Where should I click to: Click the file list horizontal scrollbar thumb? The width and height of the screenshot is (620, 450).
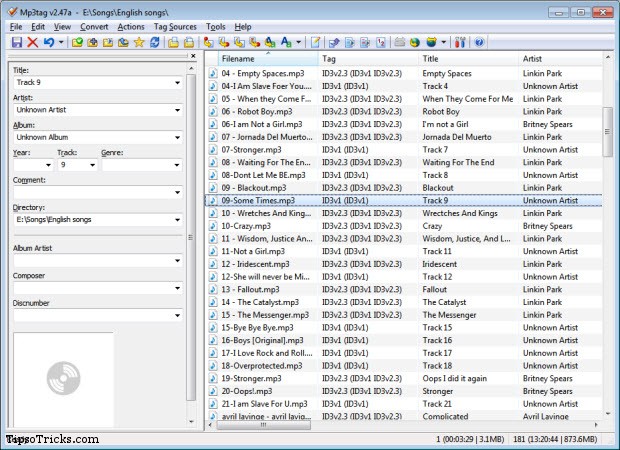[263, 425]
